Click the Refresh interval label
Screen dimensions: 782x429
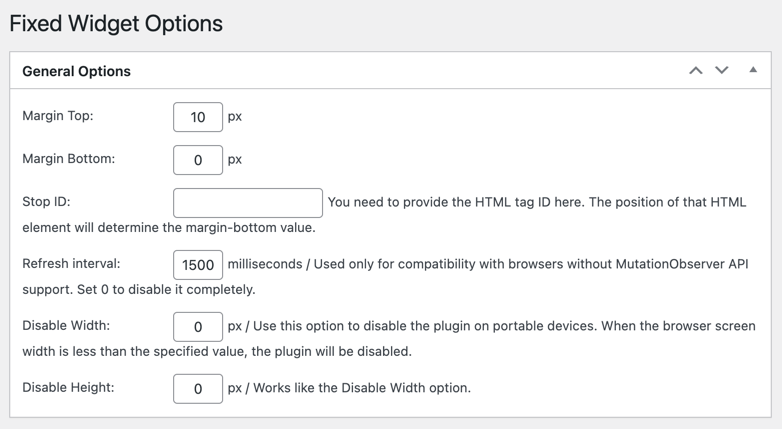[x=71, y=264]
